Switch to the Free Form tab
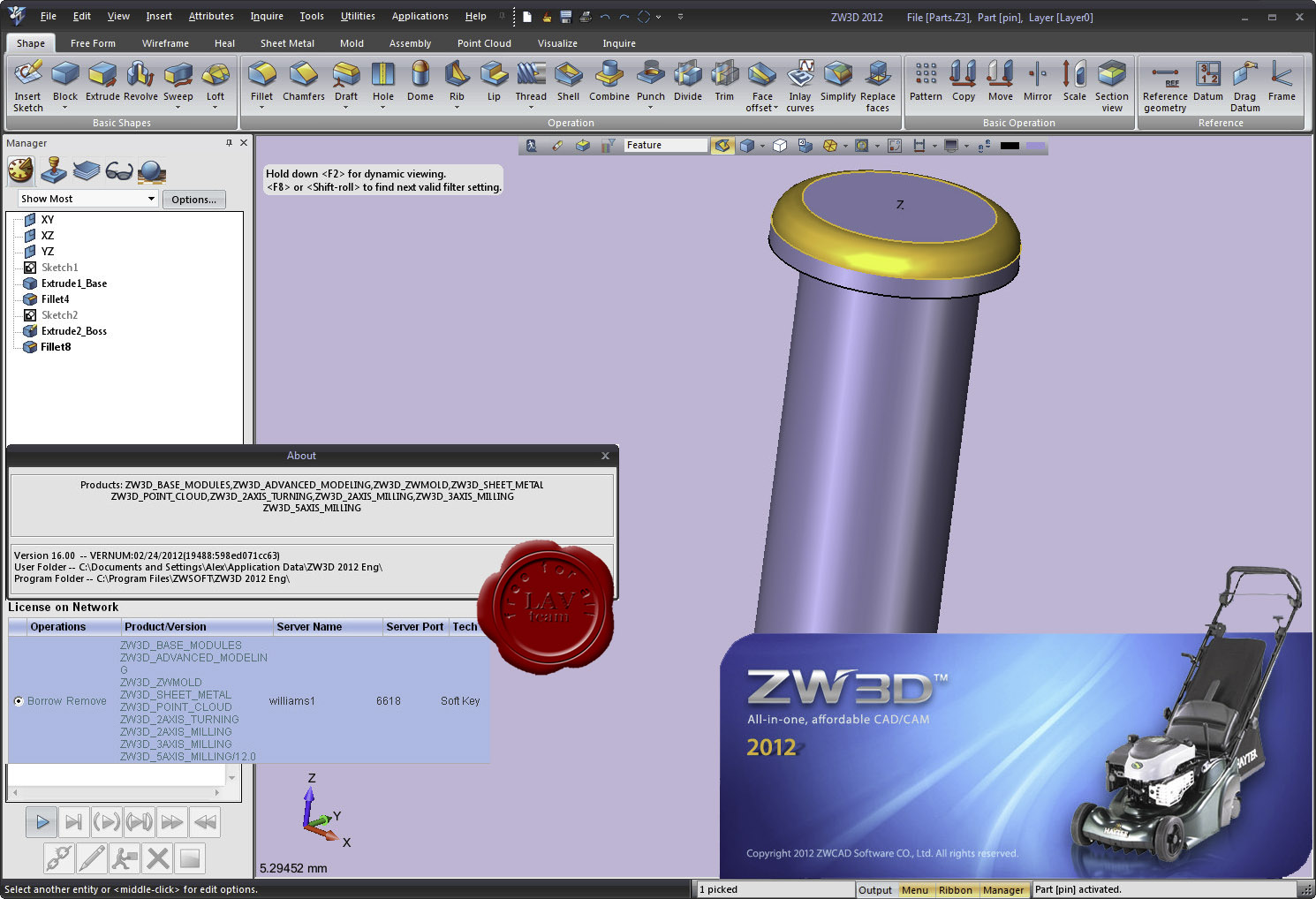The width and height of the screenshot is (1316, 899). [x=93, y=43]
